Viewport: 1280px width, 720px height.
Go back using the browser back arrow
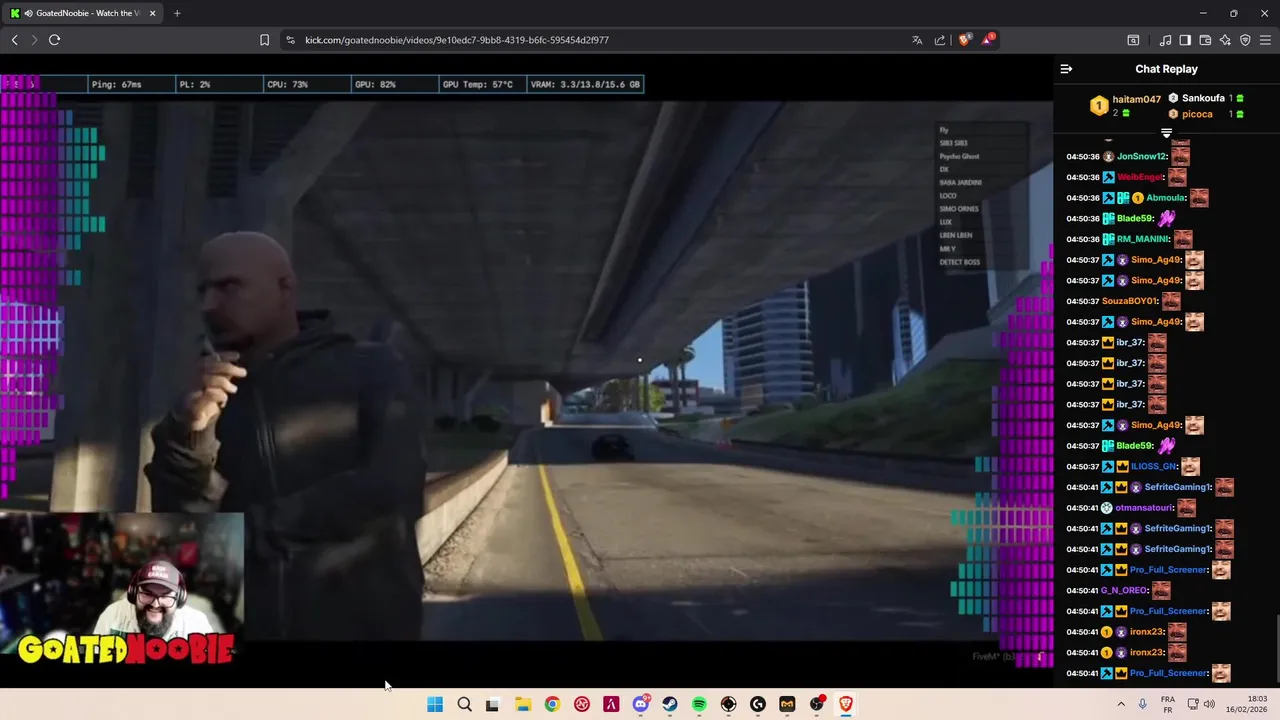14,40
